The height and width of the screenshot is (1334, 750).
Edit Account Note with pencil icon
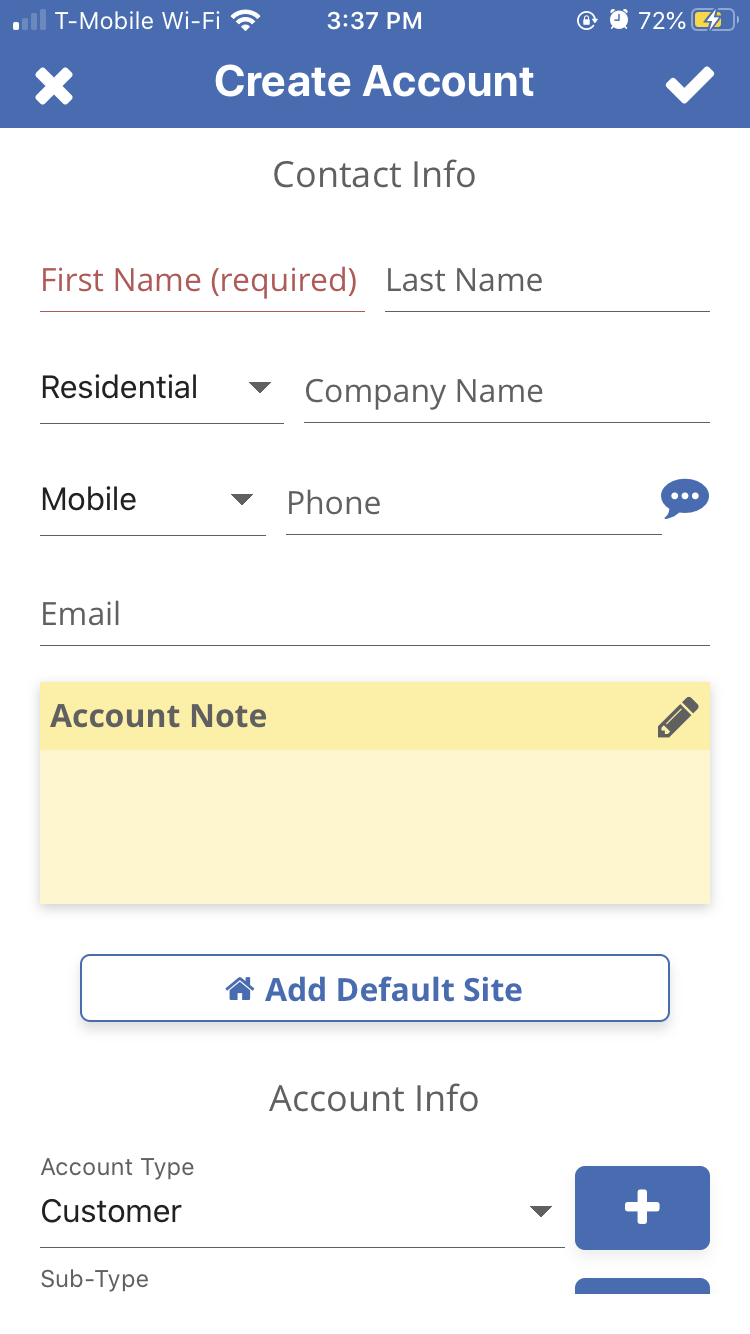[677, 717]
